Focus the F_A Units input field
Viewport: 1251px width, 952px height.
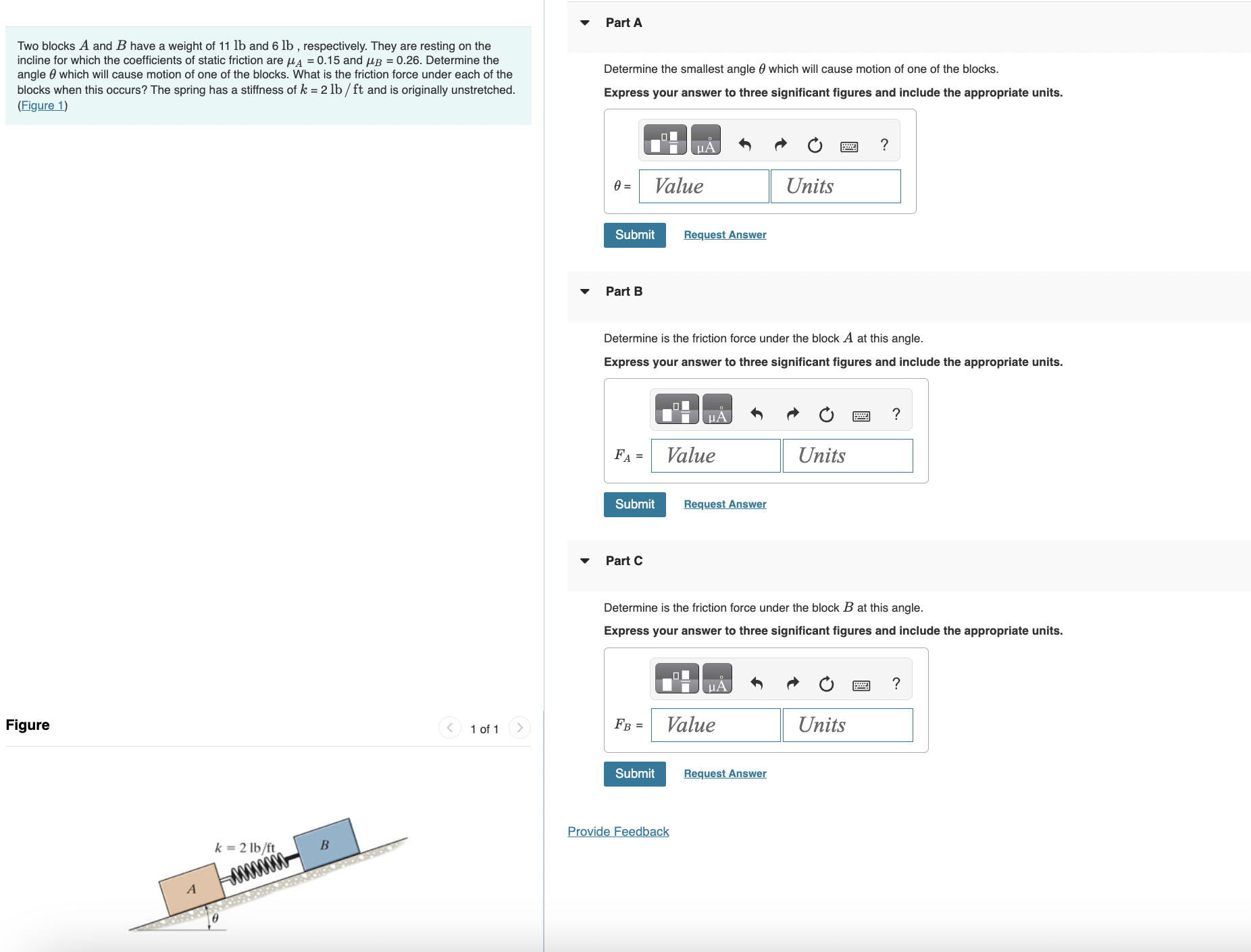[848, 456]
